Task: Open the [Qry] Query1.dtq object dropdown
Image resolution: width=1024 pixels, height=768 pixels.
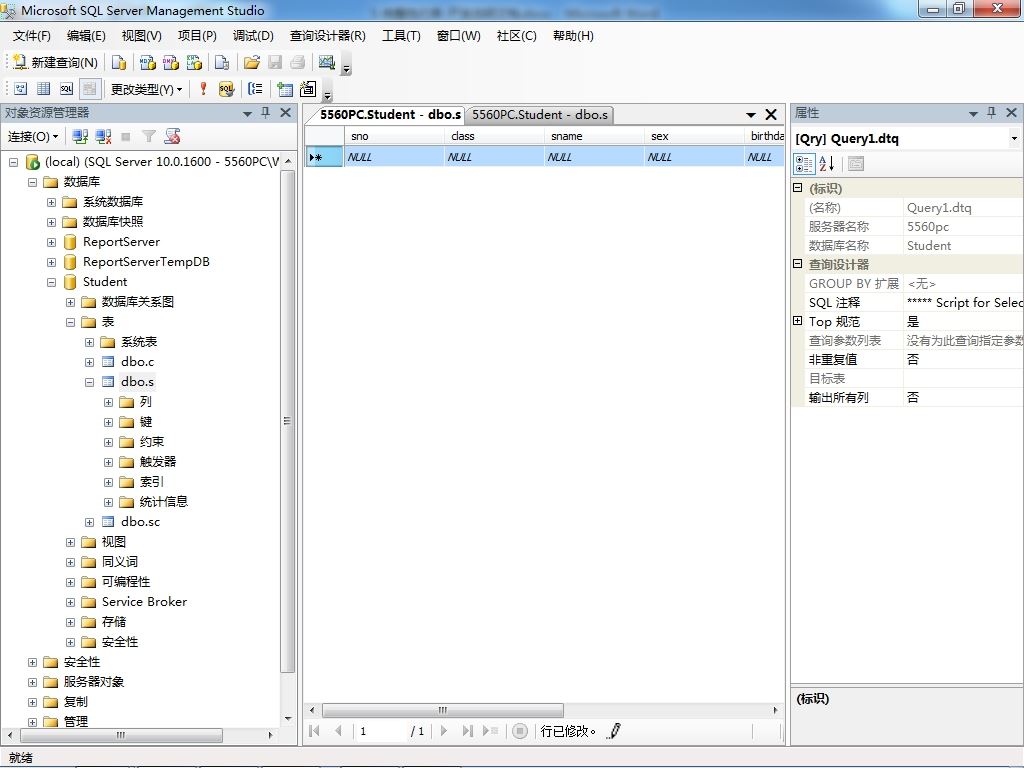Action: click(1014, 138)
